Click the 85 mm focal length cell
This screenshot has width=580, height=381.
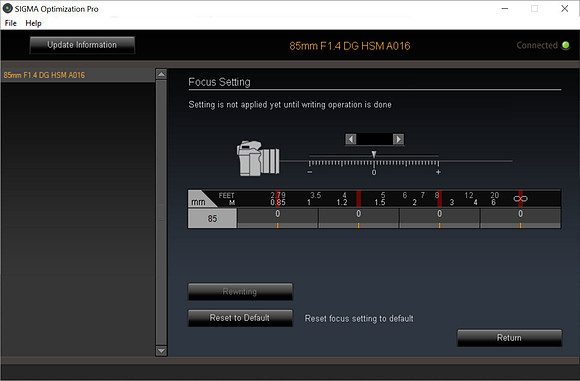[212, 218]
